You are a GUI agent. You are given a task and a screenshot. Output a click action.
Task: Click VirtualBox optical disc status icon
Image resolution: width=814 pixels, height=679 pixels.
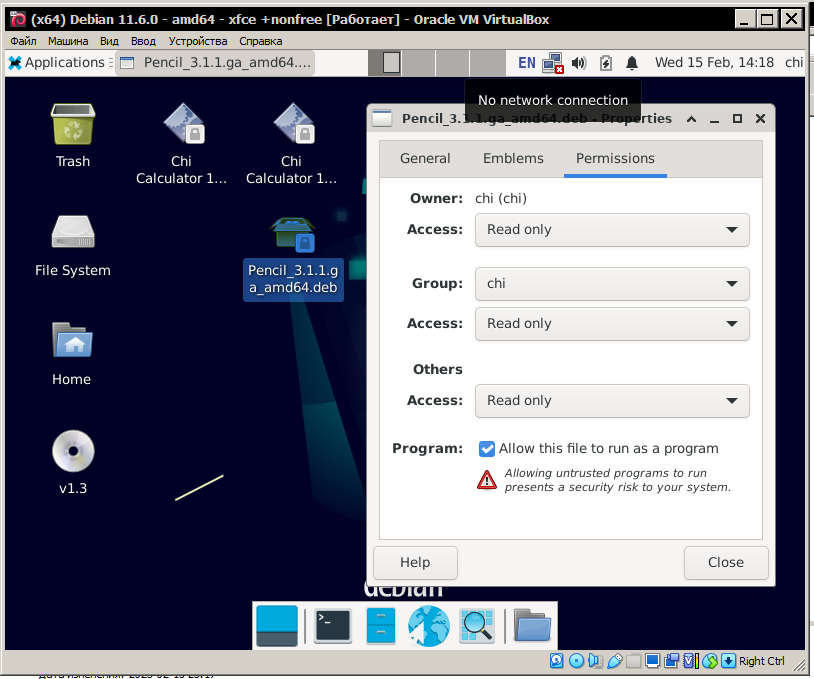tap(576, 660)
